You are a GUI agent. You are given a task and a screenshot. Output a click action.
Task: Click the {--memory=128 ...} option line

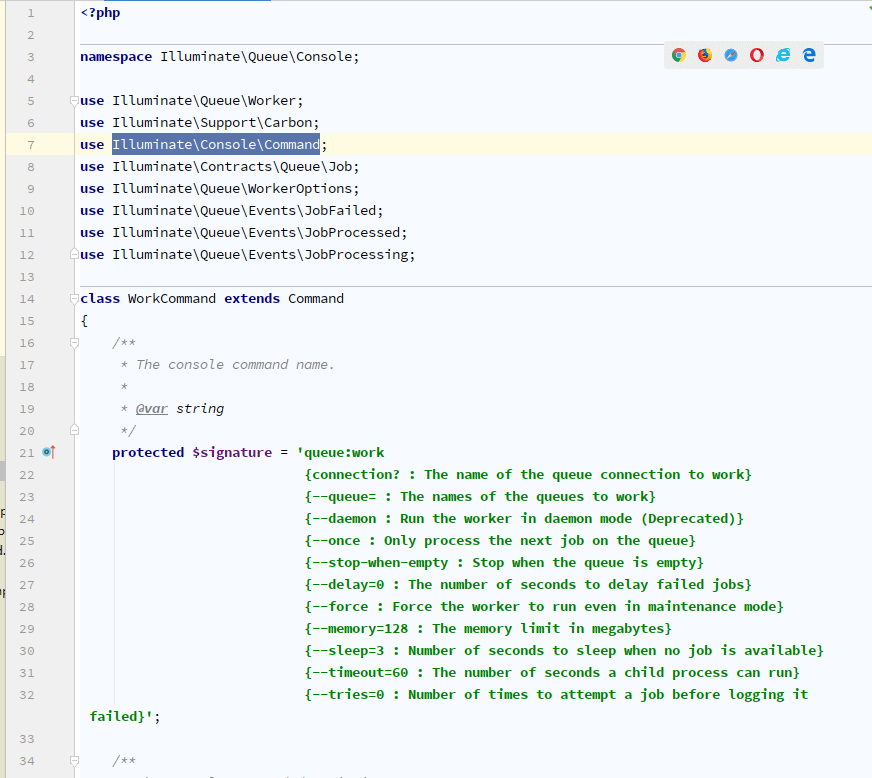pos(488,628)
